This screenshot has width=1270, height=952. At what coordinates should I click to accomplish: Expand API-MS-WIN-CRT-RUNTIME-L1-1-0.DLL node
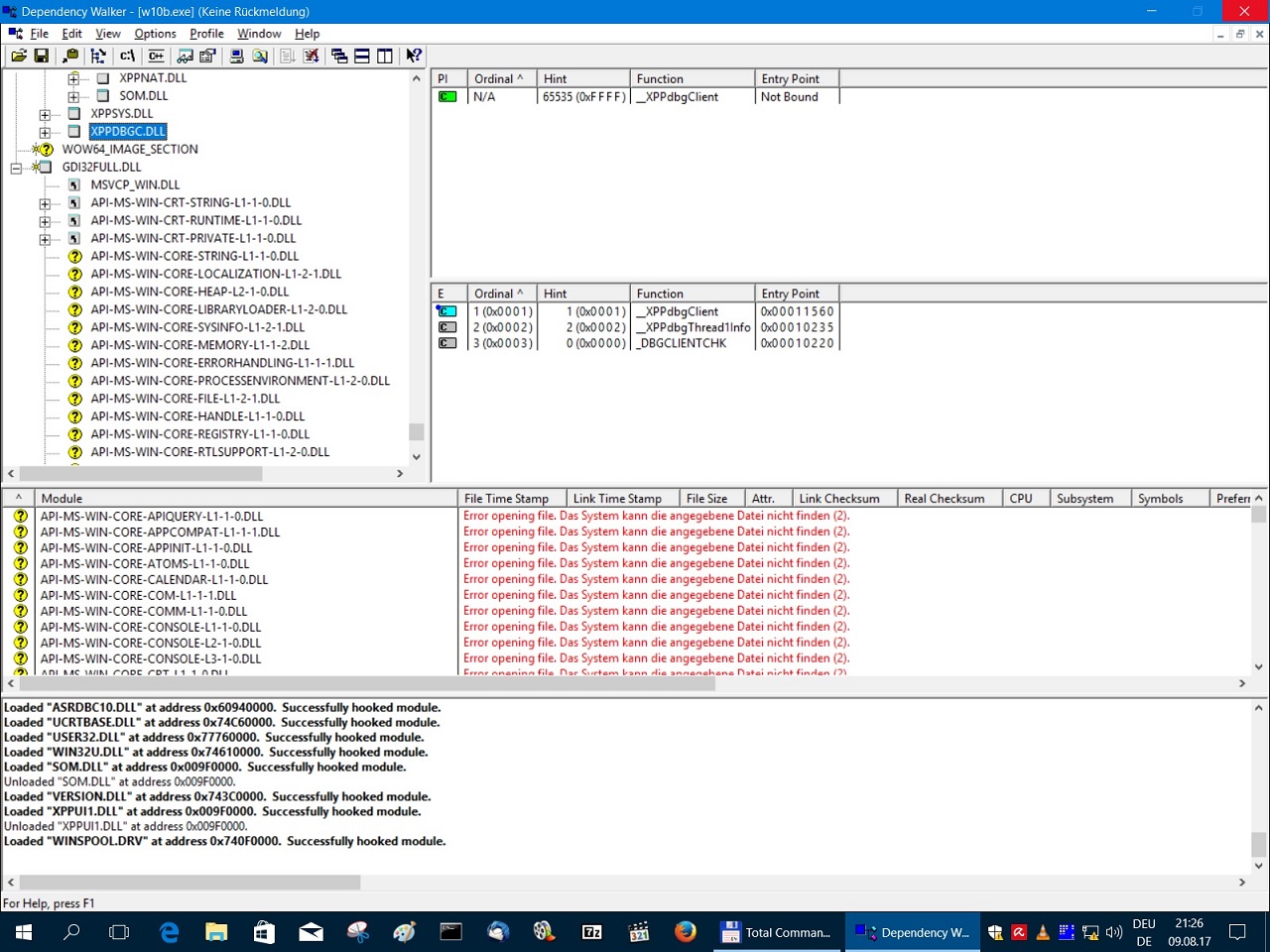coord(45,221)
